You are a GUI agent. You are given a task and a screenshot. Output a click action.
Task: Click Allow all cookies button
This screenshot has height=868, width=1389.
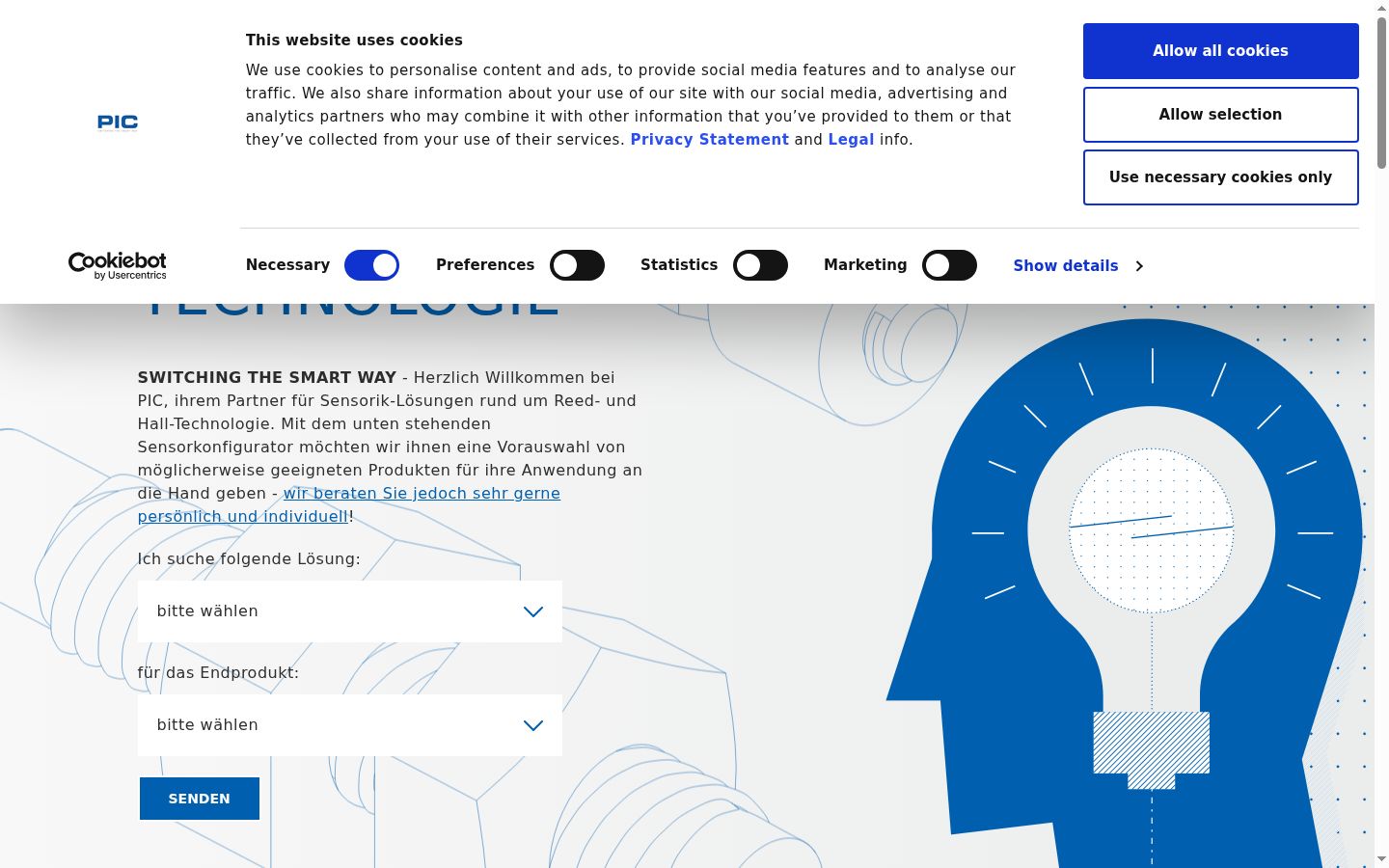(x=1220, y=51)
